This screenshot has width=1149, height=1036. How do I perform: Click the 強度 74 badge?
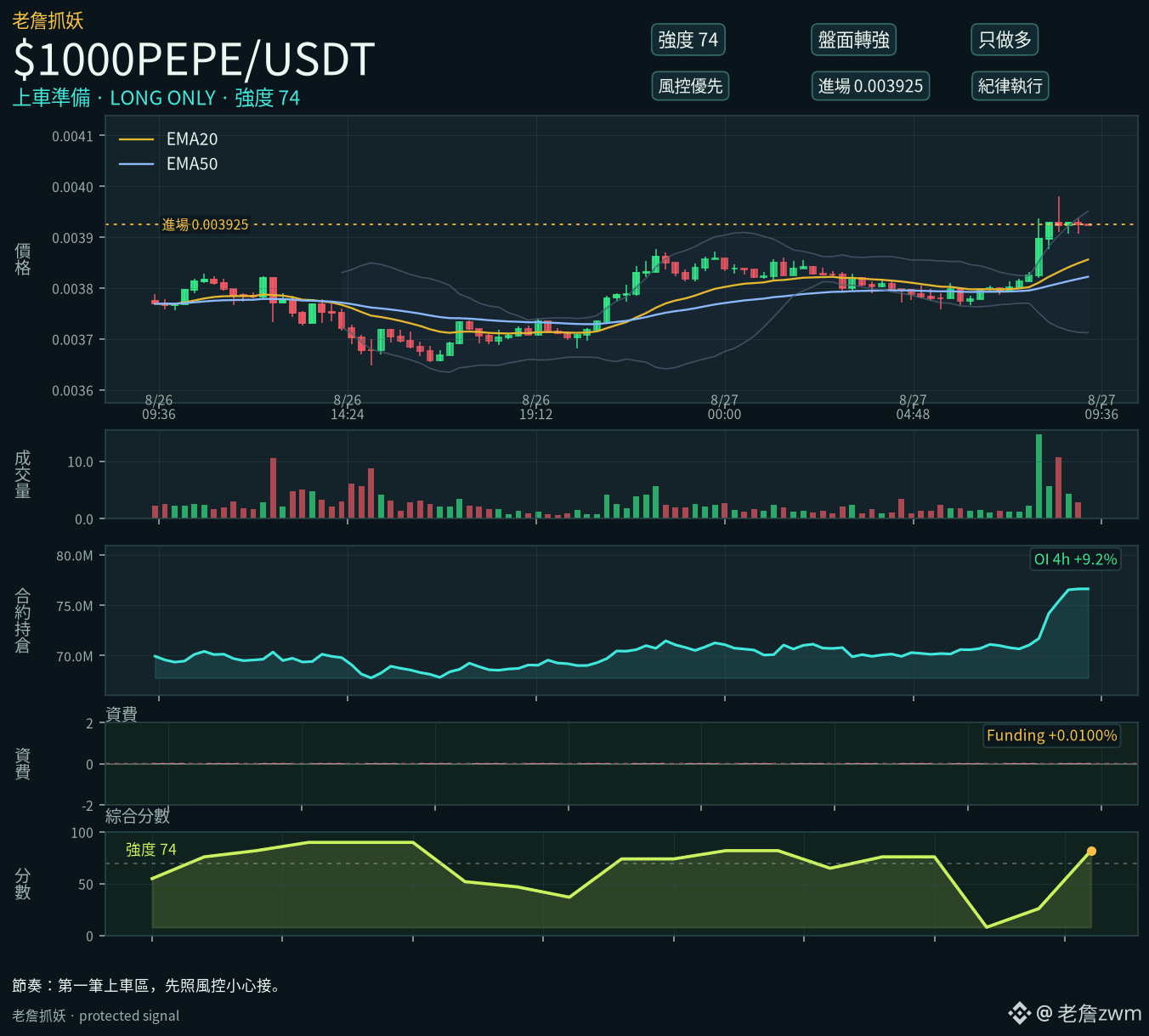tap(688, 40)
